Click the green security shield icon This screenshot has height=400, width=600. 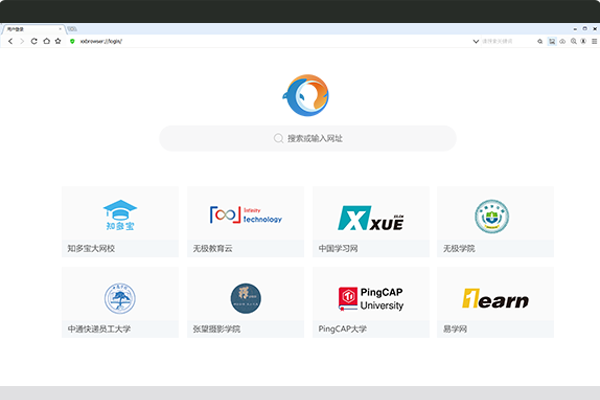(x=72, y=41)
